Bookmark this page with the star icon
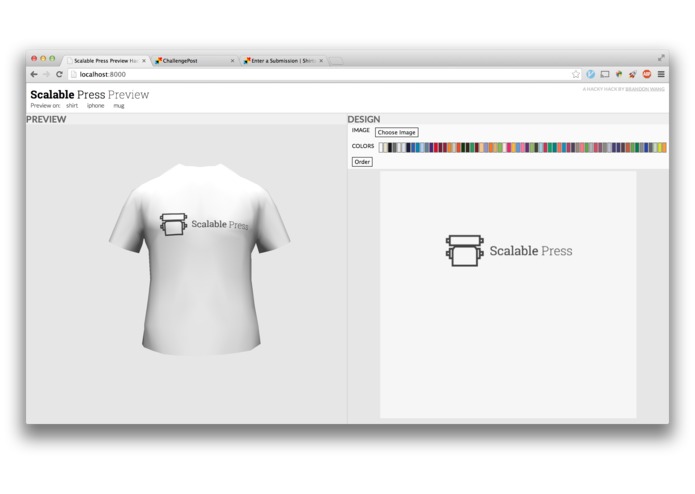This screenshot has width=695, height=494. [575, 74]
